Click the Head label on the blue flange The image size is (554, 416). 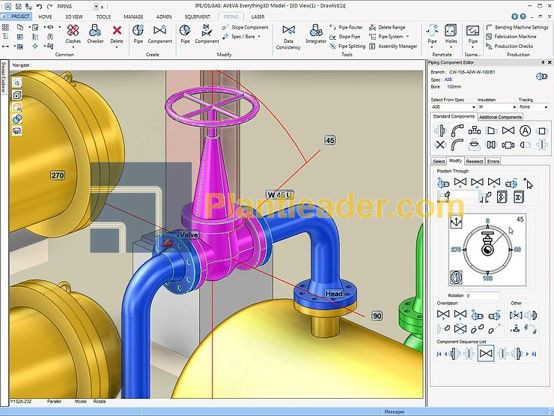[334, 294]
